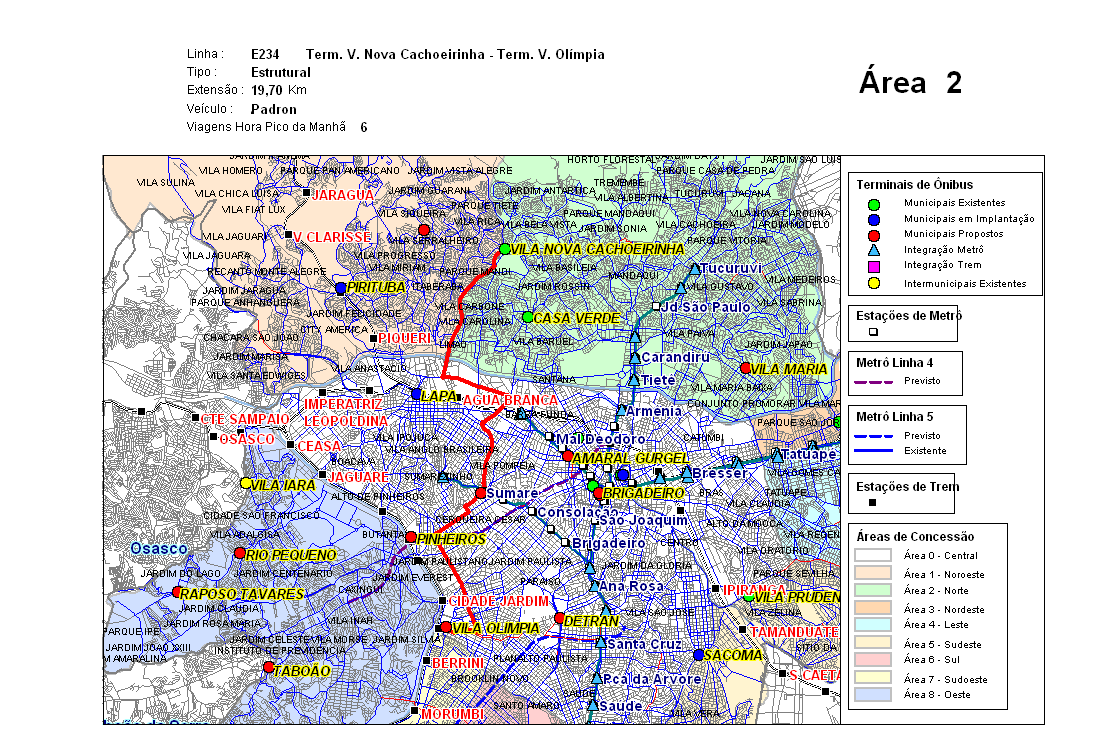This screenshot has width=1096, height=756.
Task: Click the 'MORUMBI' station label
Action: (452, 714)
